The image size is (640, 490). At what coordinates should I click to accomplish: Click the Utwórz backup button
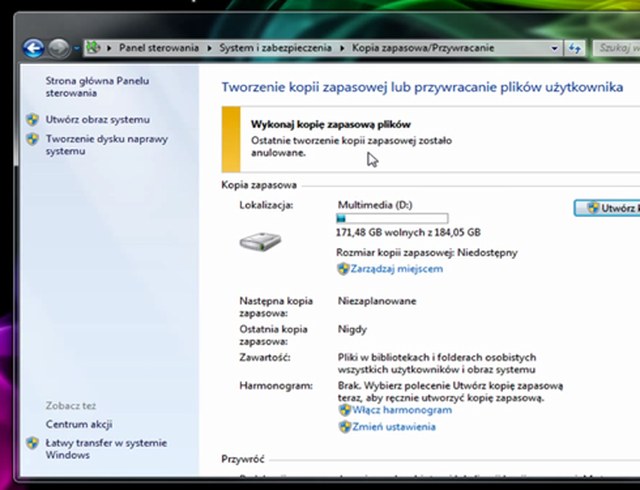(607, 208)
